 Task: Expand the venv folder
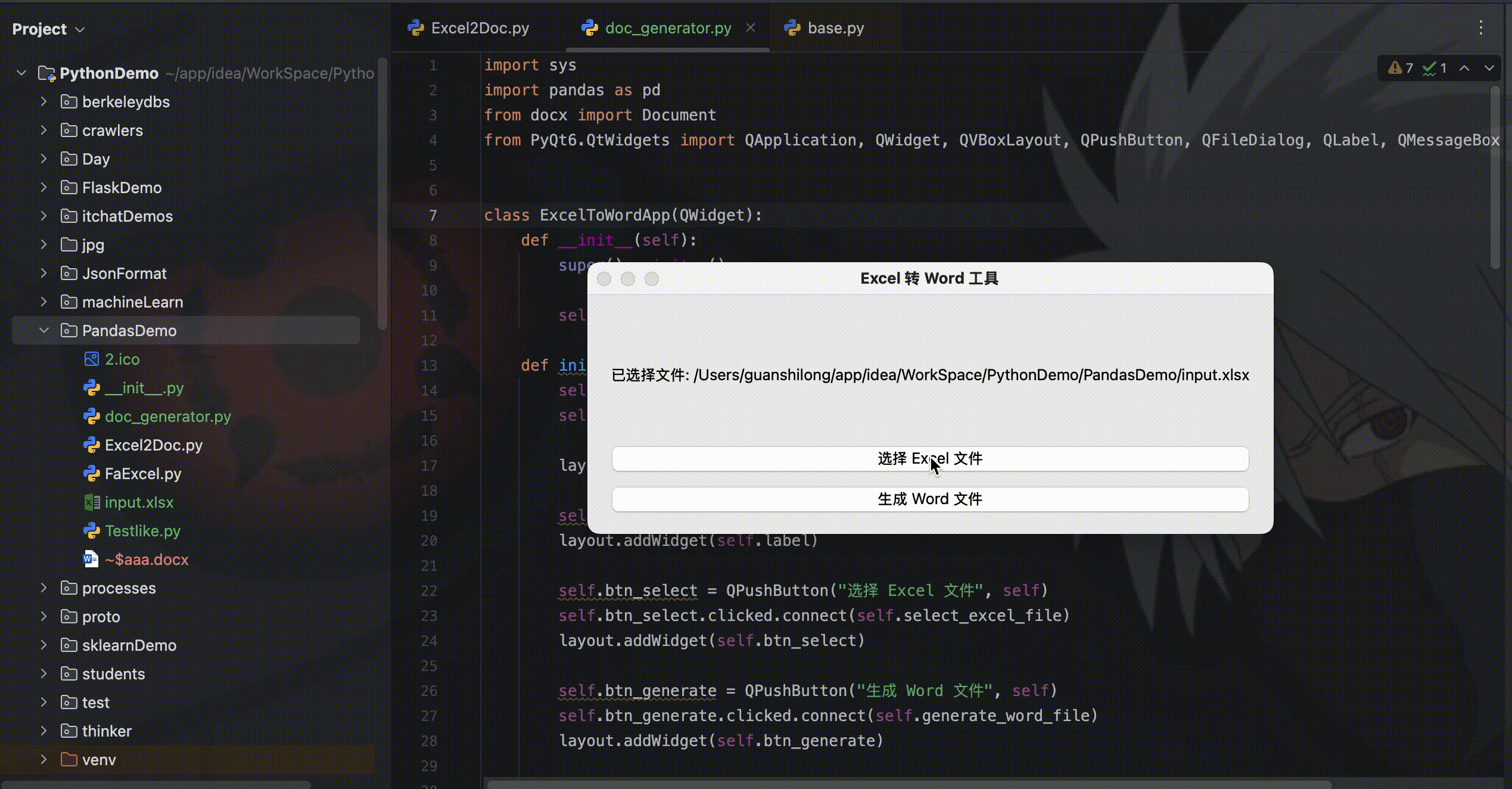pos(43,760)
